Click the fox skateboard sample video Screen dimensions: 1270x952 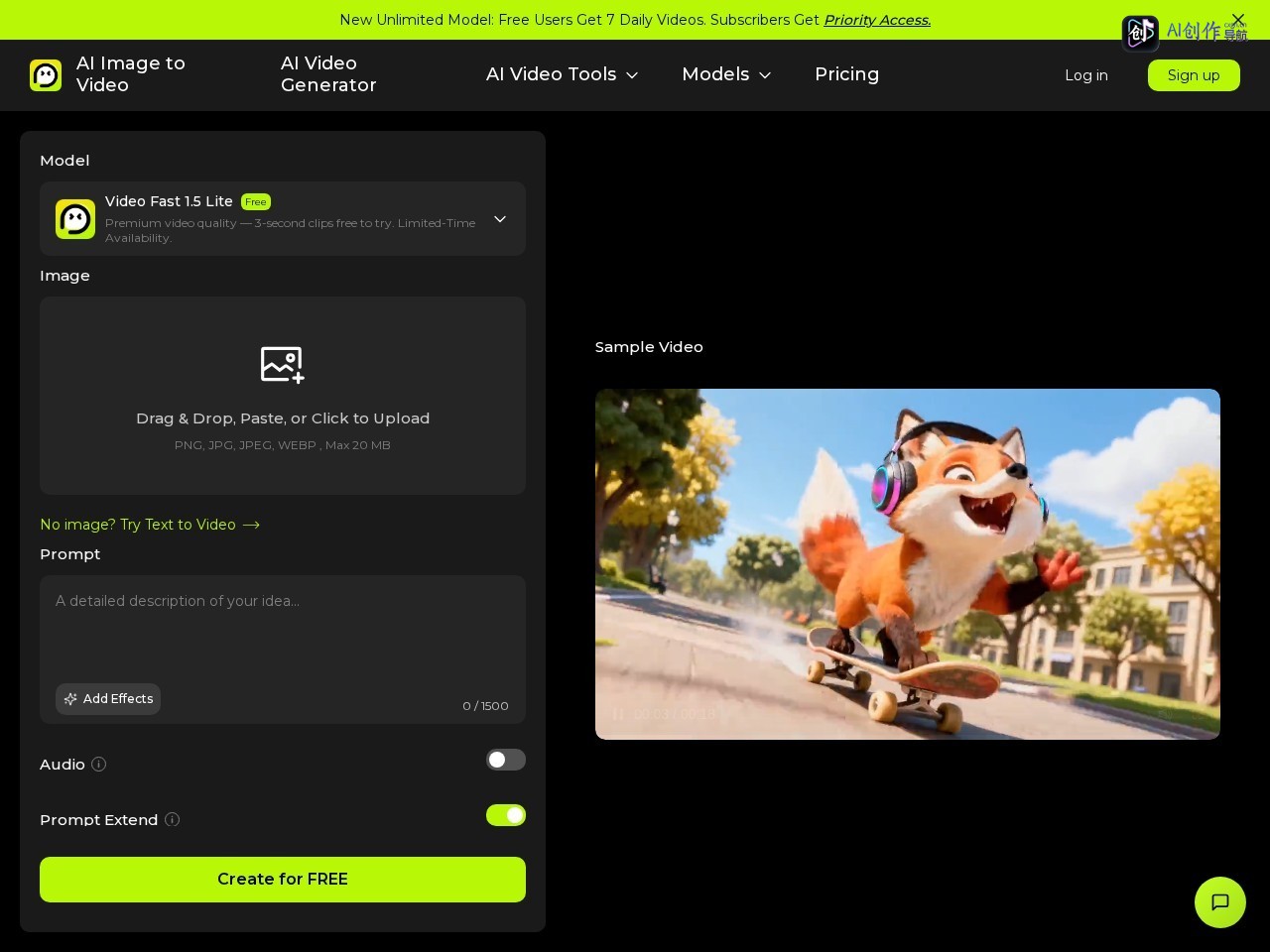(908, 564)
